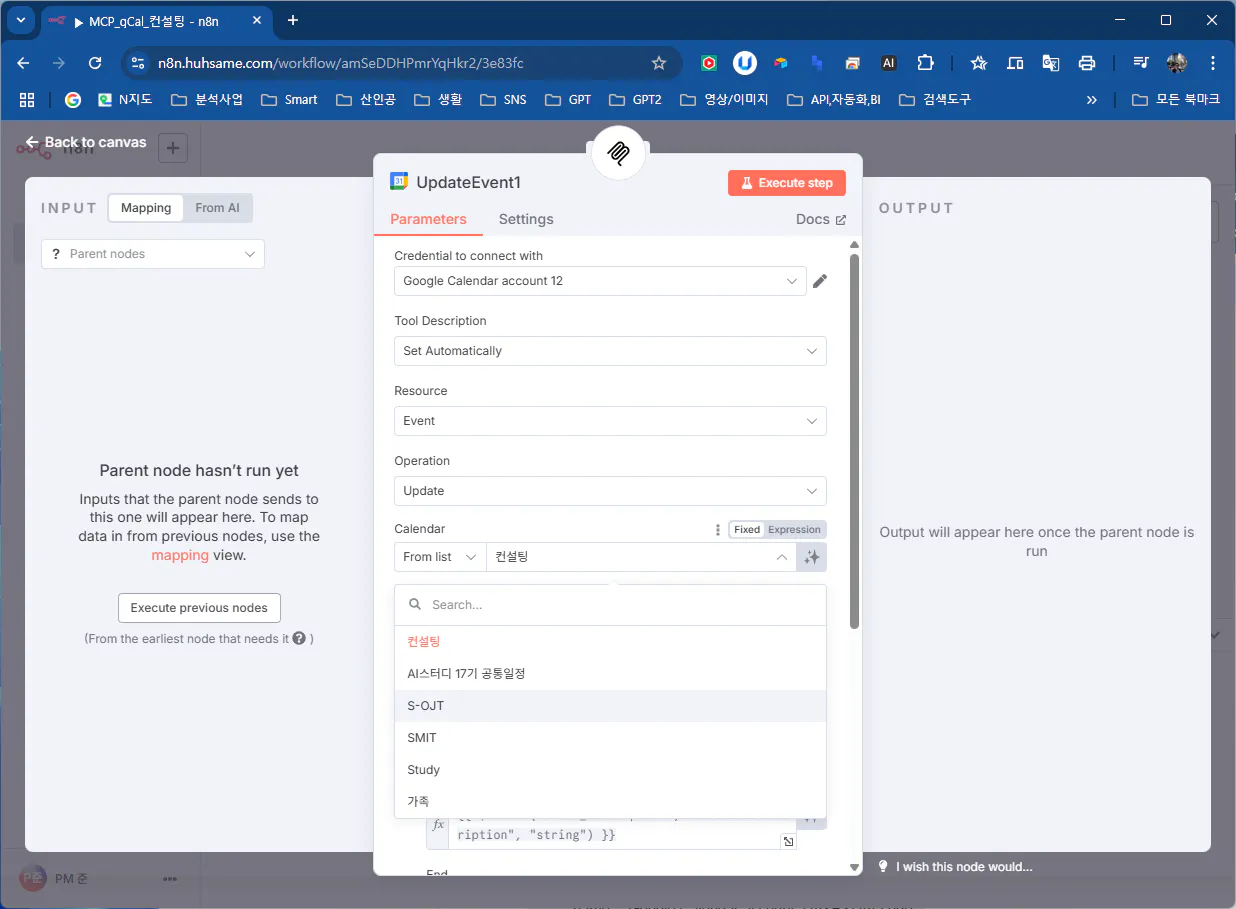The image size is (1236, 909).
Task: Open the Google bookmark icon
Action: pos(72,100)
